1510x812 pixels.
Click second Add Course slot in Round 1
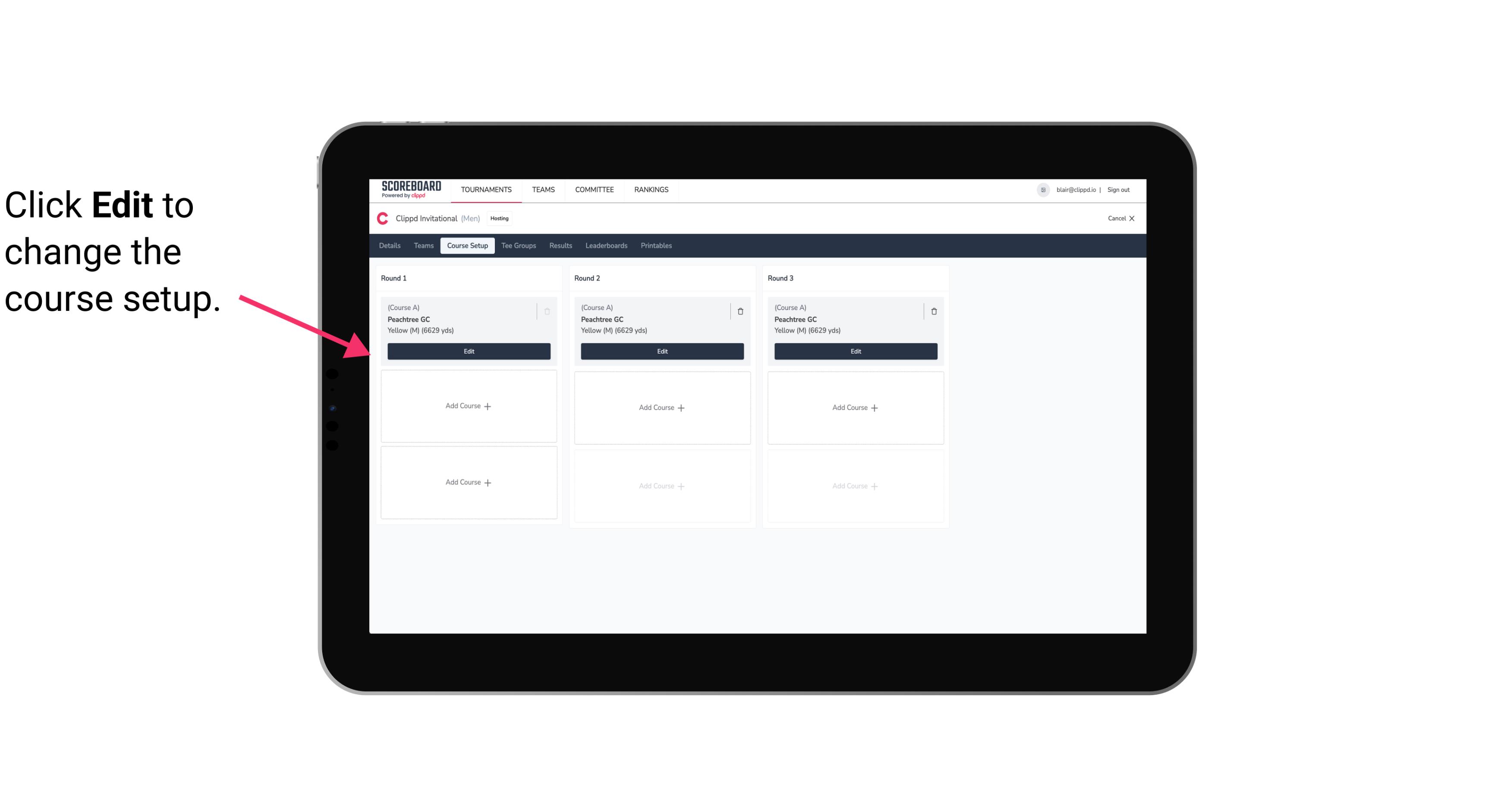pos(468,481)
